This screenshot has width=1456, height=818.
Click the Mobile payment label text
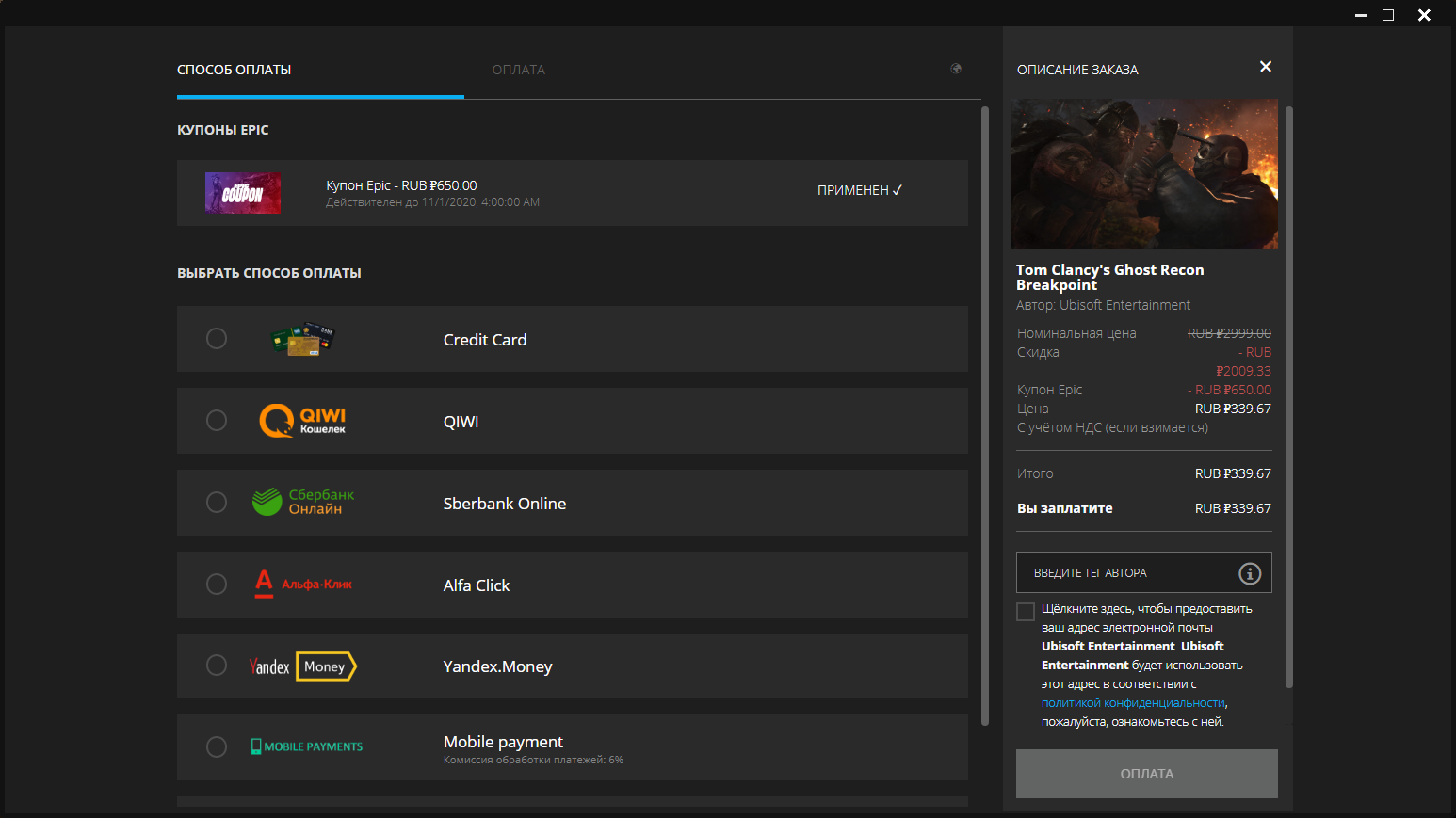[504, 742]
